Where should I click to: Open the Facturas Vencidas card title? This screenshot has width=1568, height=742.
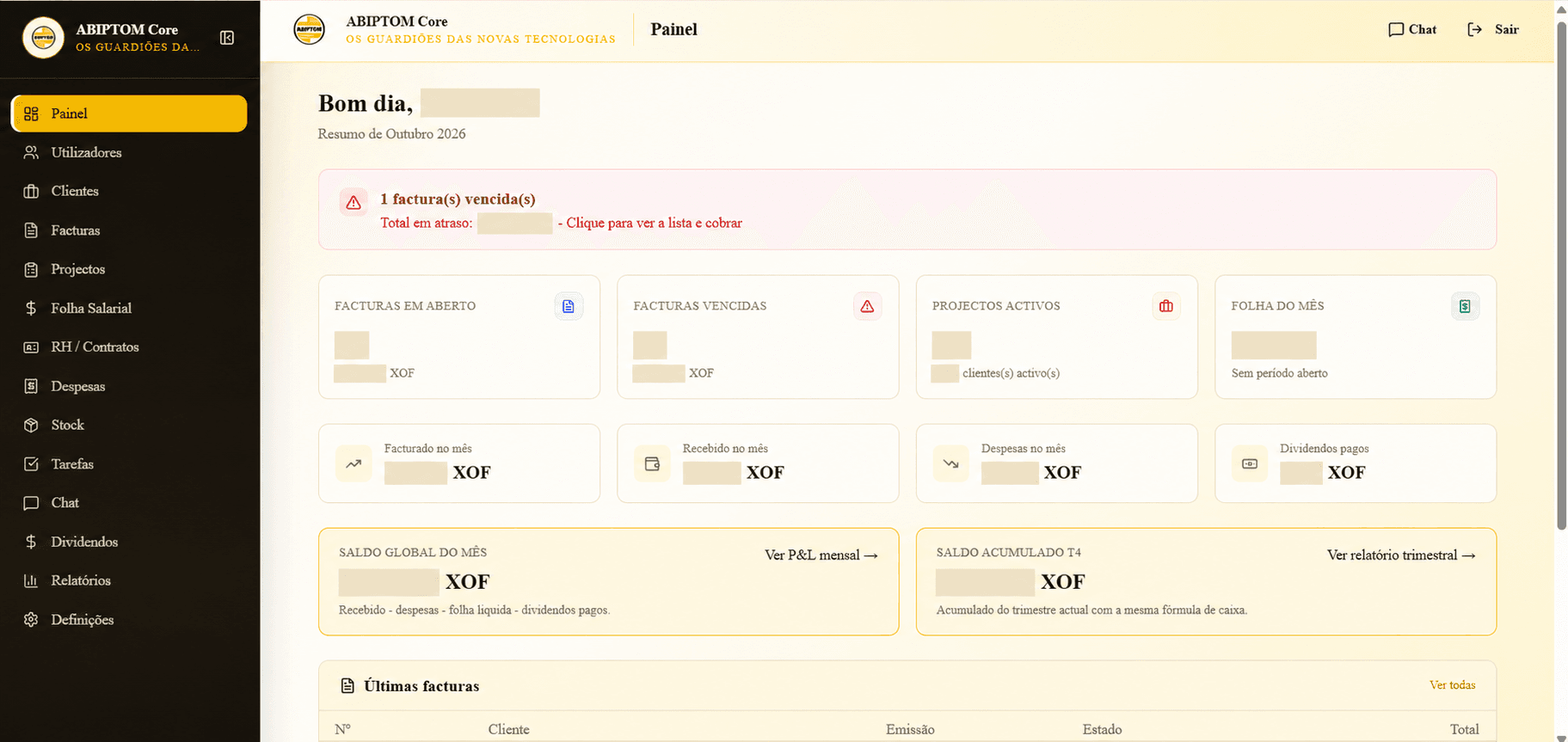coord(700,306)
